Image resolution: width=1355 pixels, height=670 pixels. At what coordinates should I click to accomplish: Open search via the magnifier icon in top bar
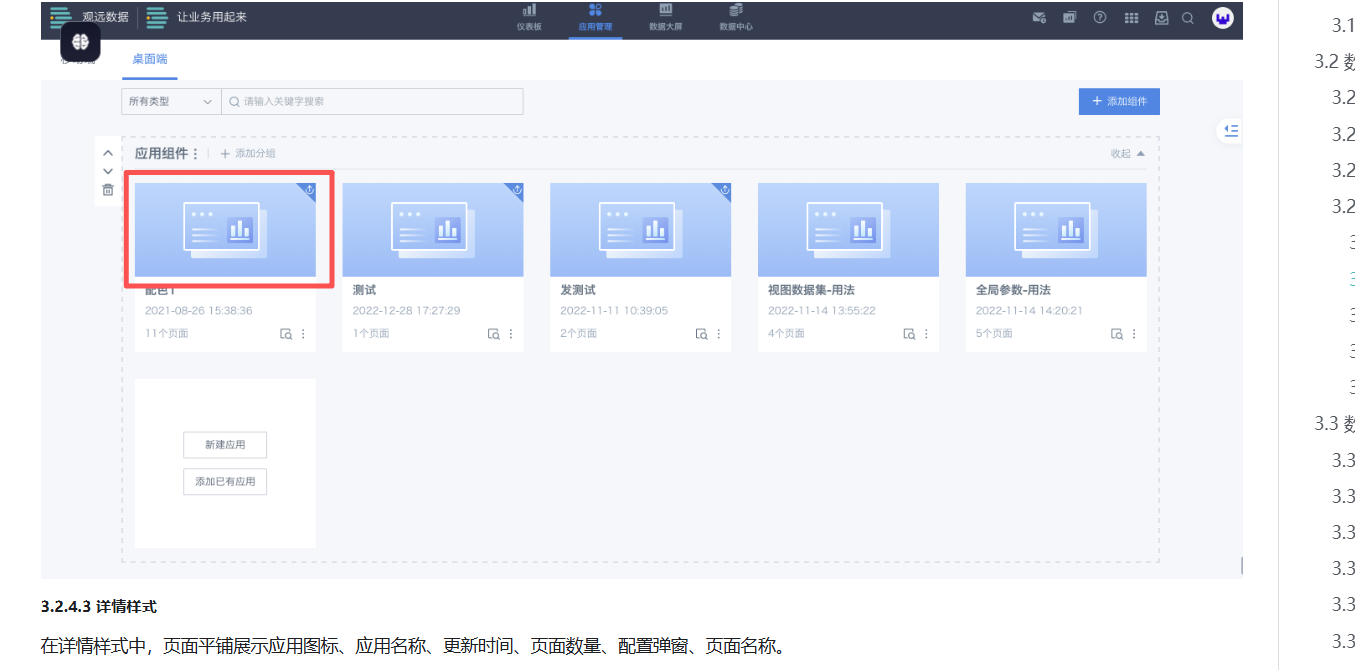[x=1188, y=18]
